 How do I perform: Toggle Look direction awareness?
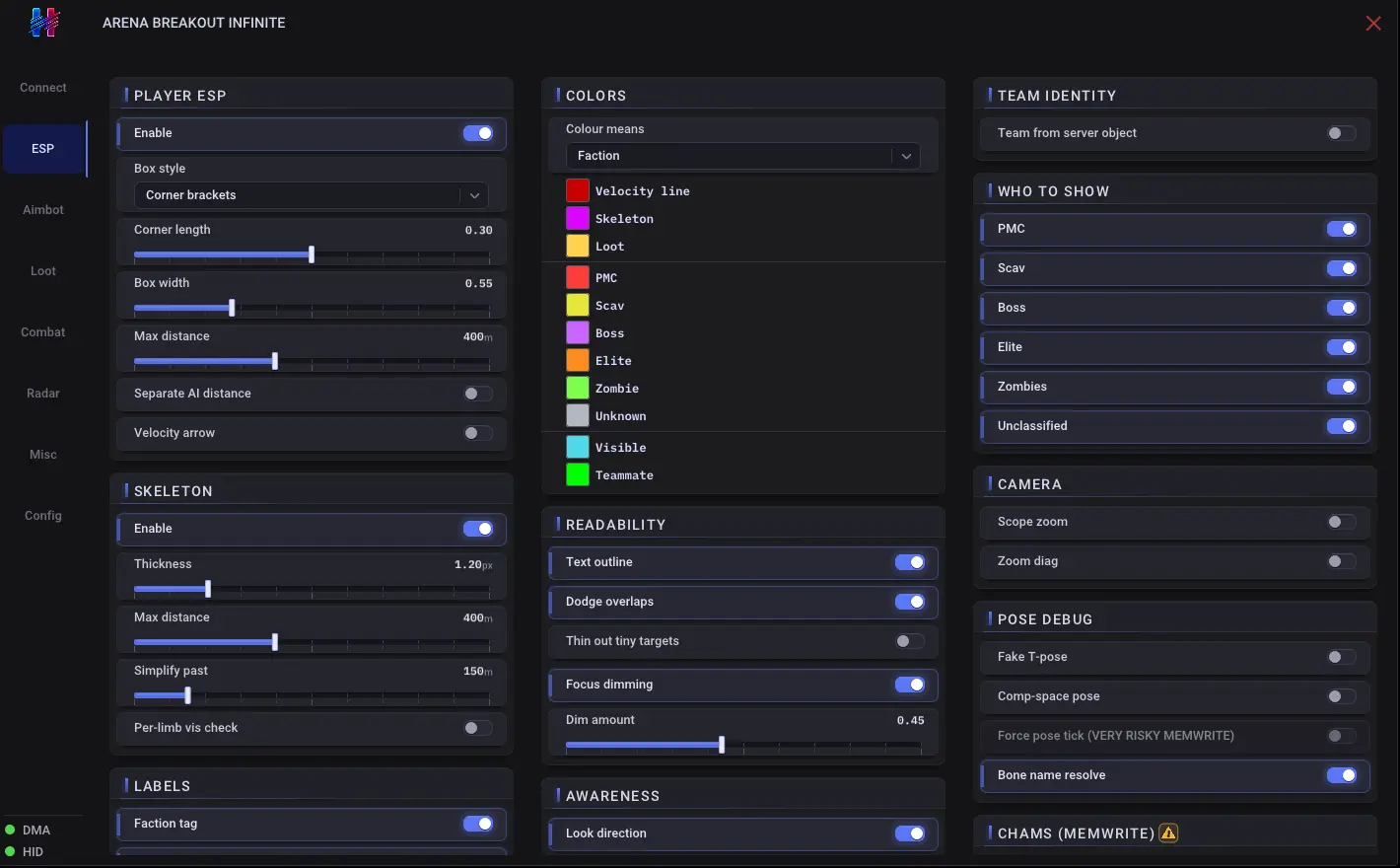point(910,833)
